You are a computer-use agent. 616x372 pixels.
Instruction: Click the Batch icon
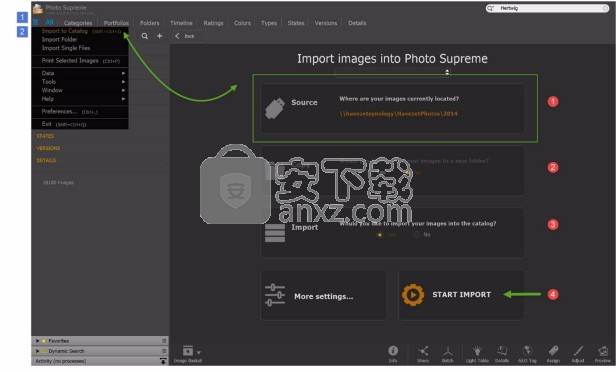pos(447,350)
